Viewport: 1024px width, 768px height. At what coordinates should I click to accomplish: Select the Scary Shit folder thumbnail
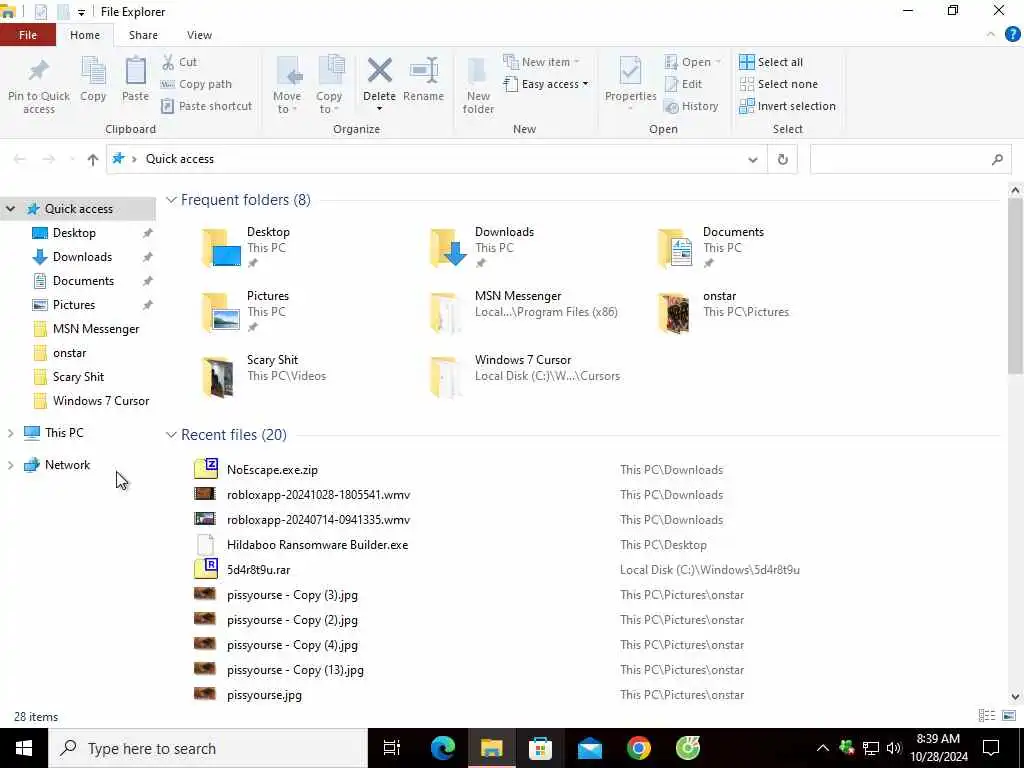218,377
